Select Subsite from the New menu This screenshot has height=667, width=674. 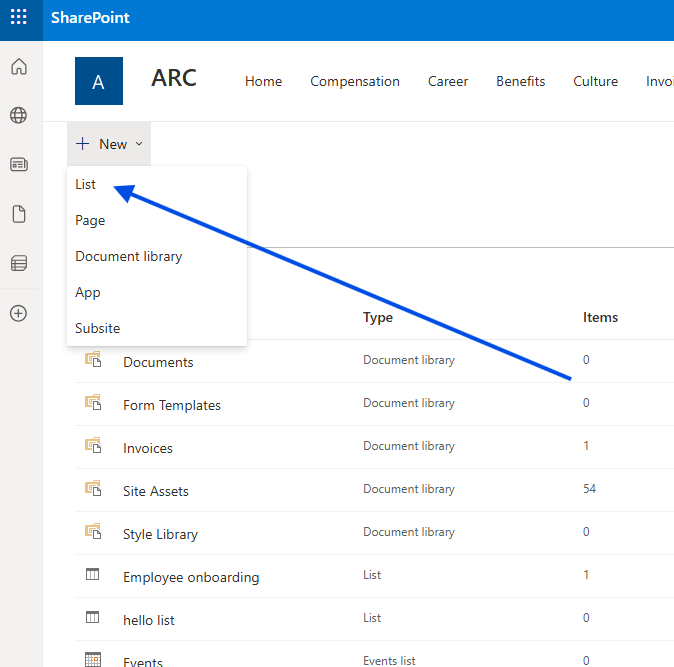point(98,329)
